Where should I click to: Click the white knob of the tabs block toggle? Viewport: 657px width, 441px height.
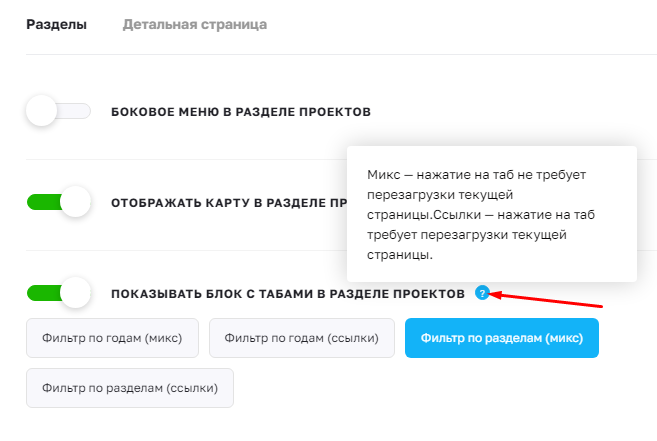[75, 293]
